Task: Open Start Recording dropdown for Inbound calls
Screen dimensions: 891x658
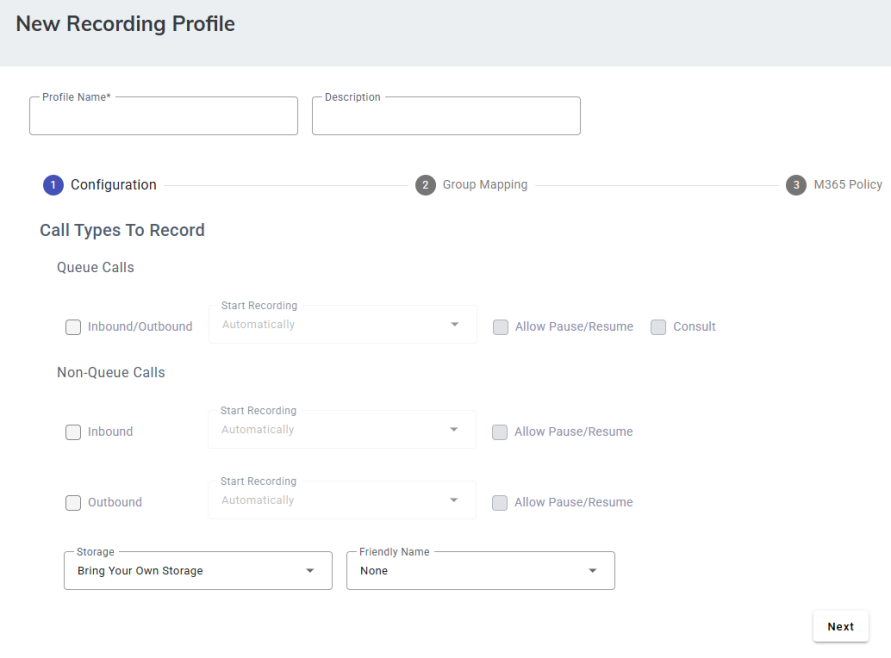Action: (342, 430)
